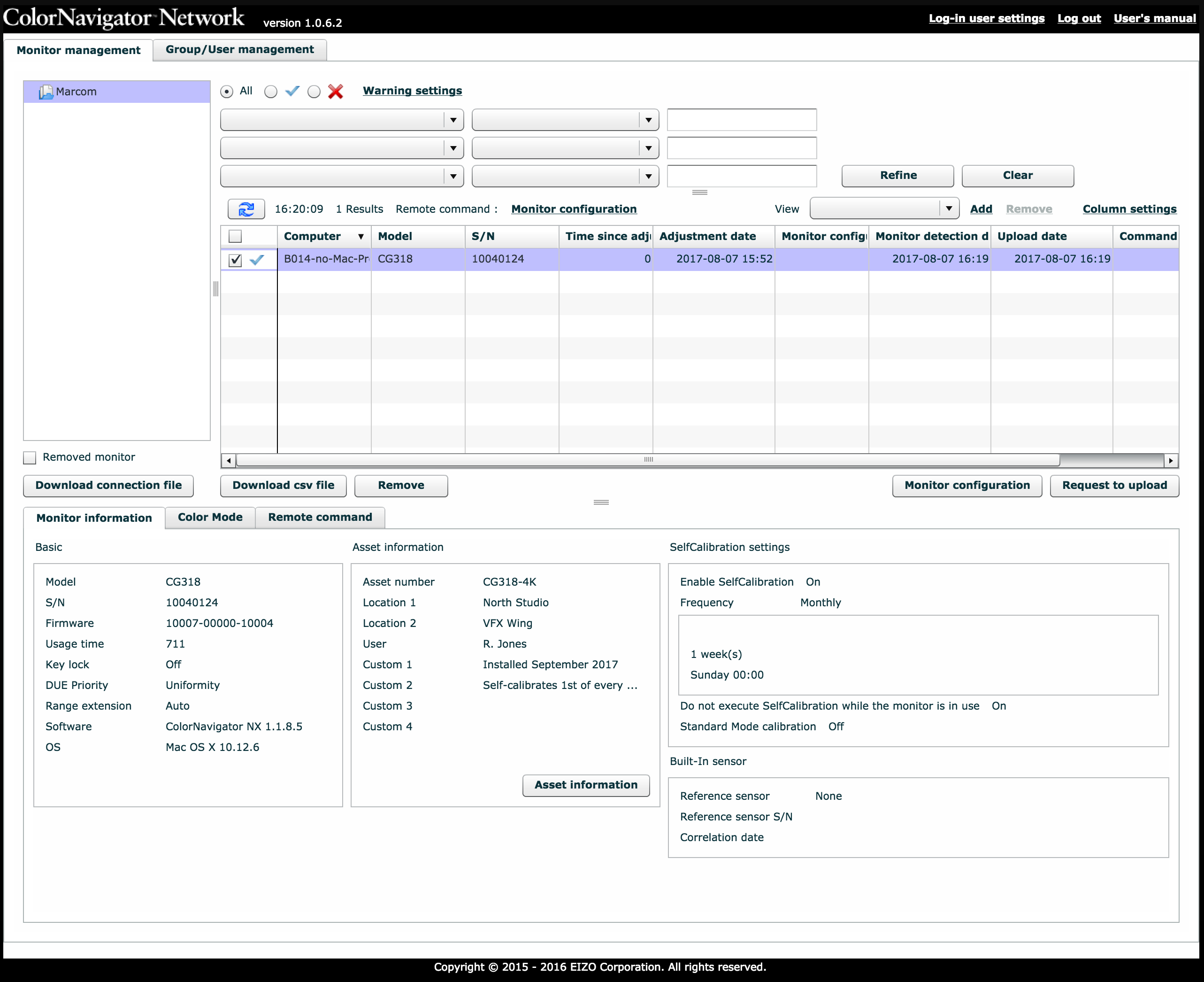The image size is (1204, 982).
Task: Click the right scroll arrow of table
Action: tap(1171, 460)
